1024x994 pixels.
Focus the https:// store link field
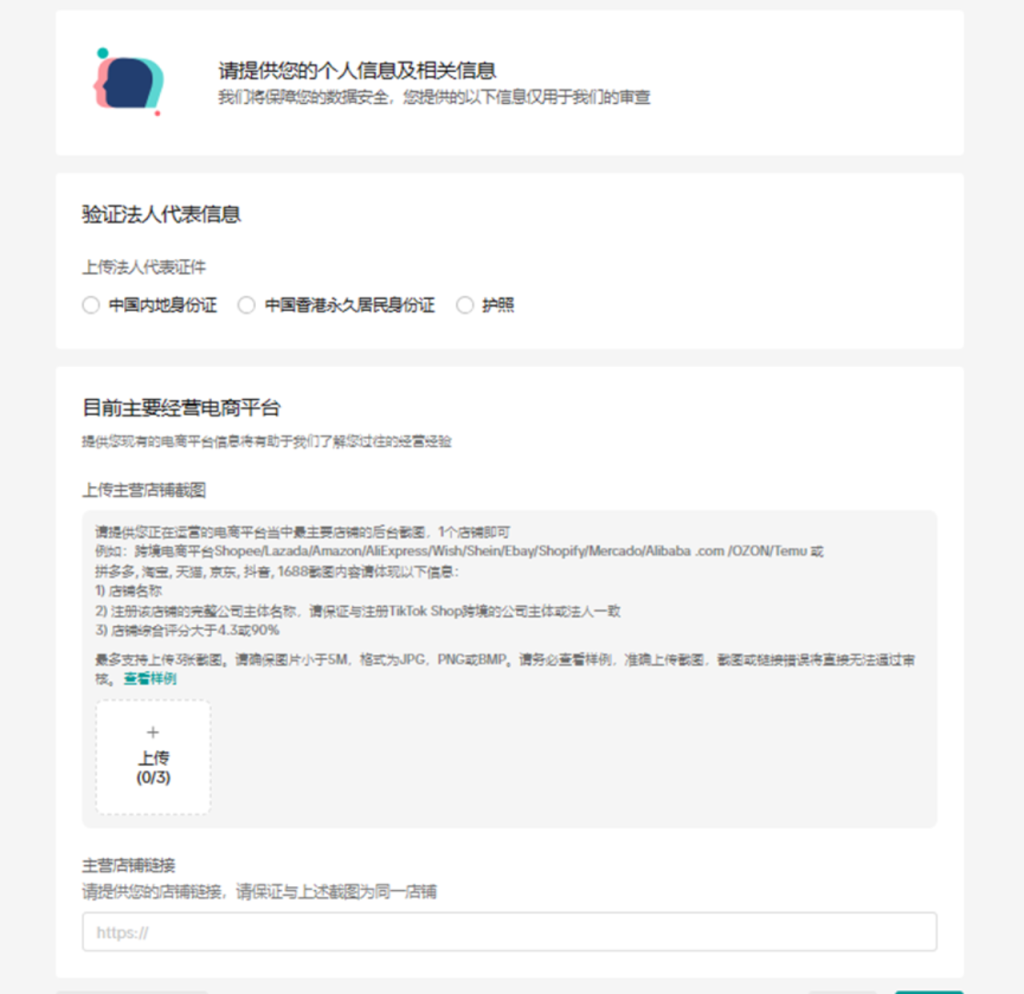[509, 932]
